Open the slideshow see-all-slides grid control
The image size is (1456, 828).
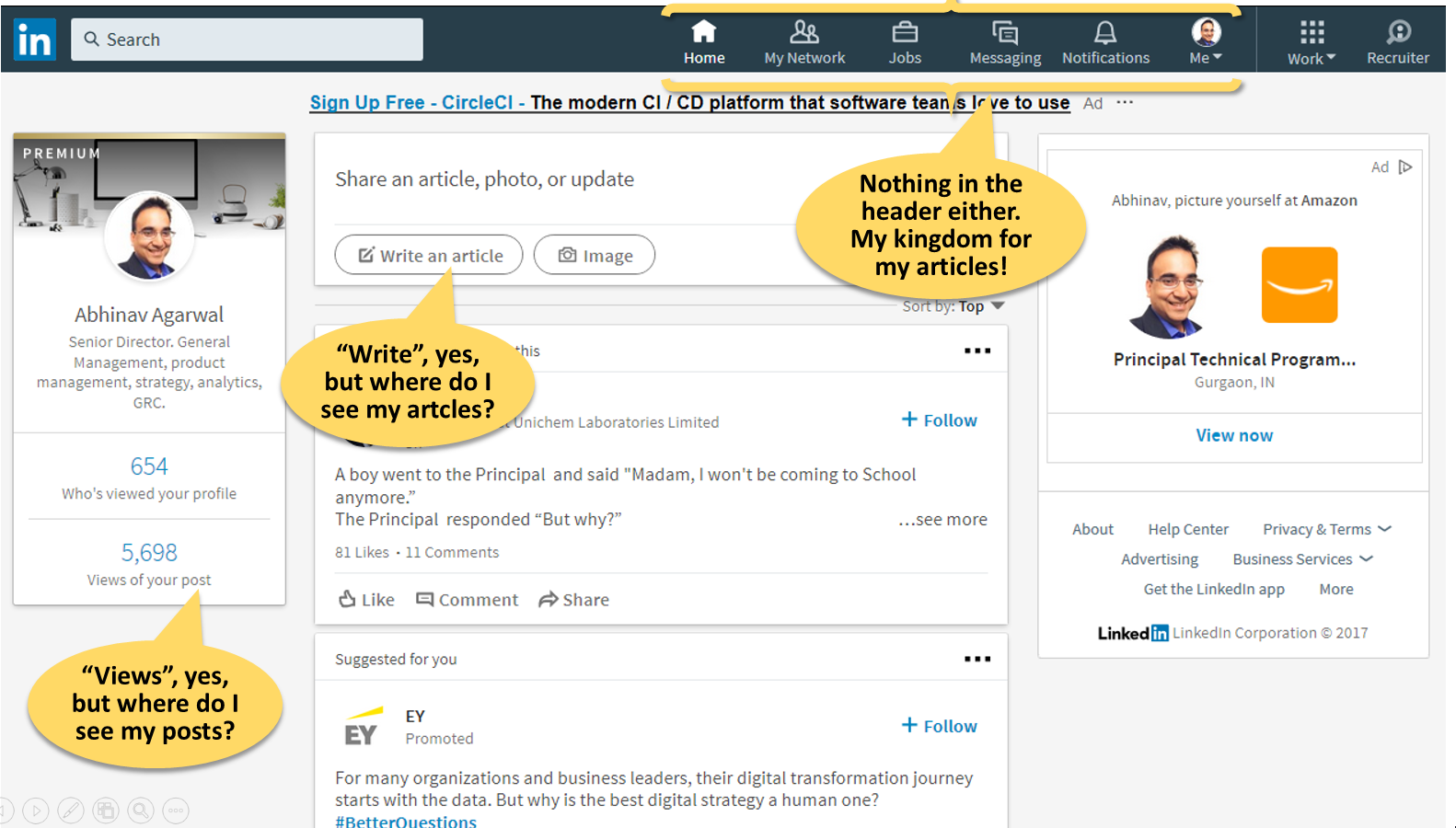[x=106, y=811]
